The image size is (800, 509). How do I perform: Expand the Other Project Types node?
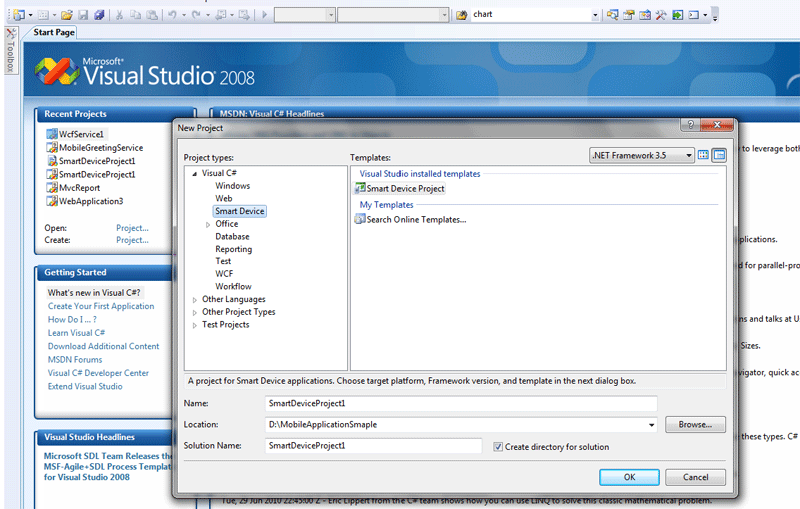pos(194,313)
